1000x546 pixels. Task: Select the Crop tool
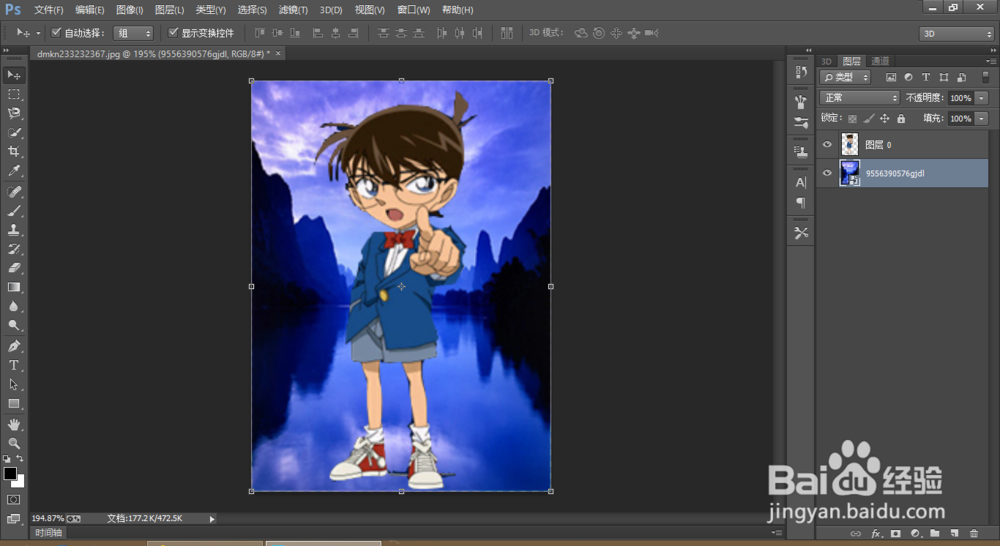[x=13, y=152]
